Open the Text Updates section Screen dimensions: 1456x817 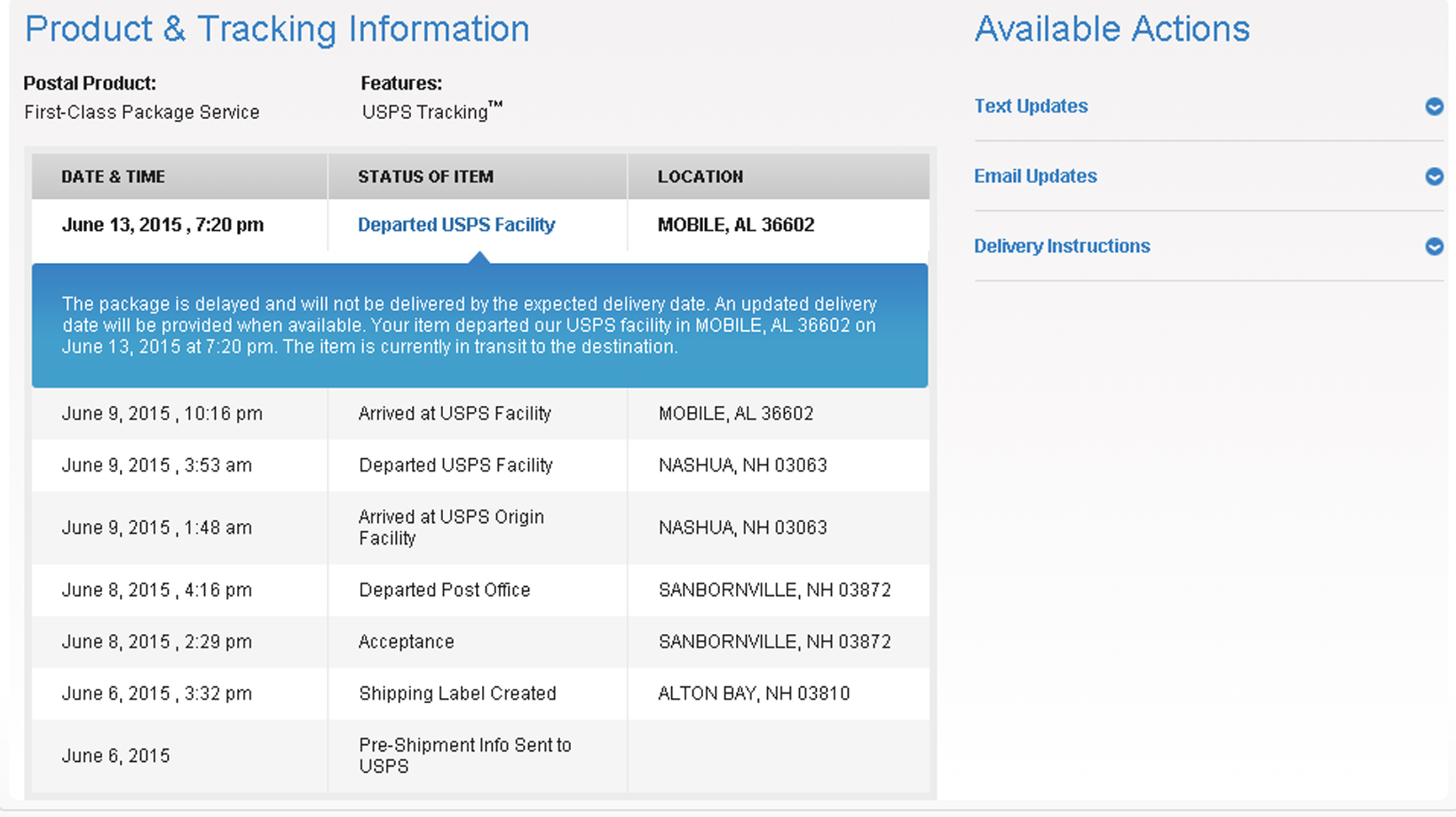pyautogui.click(x=1031, y=106)
